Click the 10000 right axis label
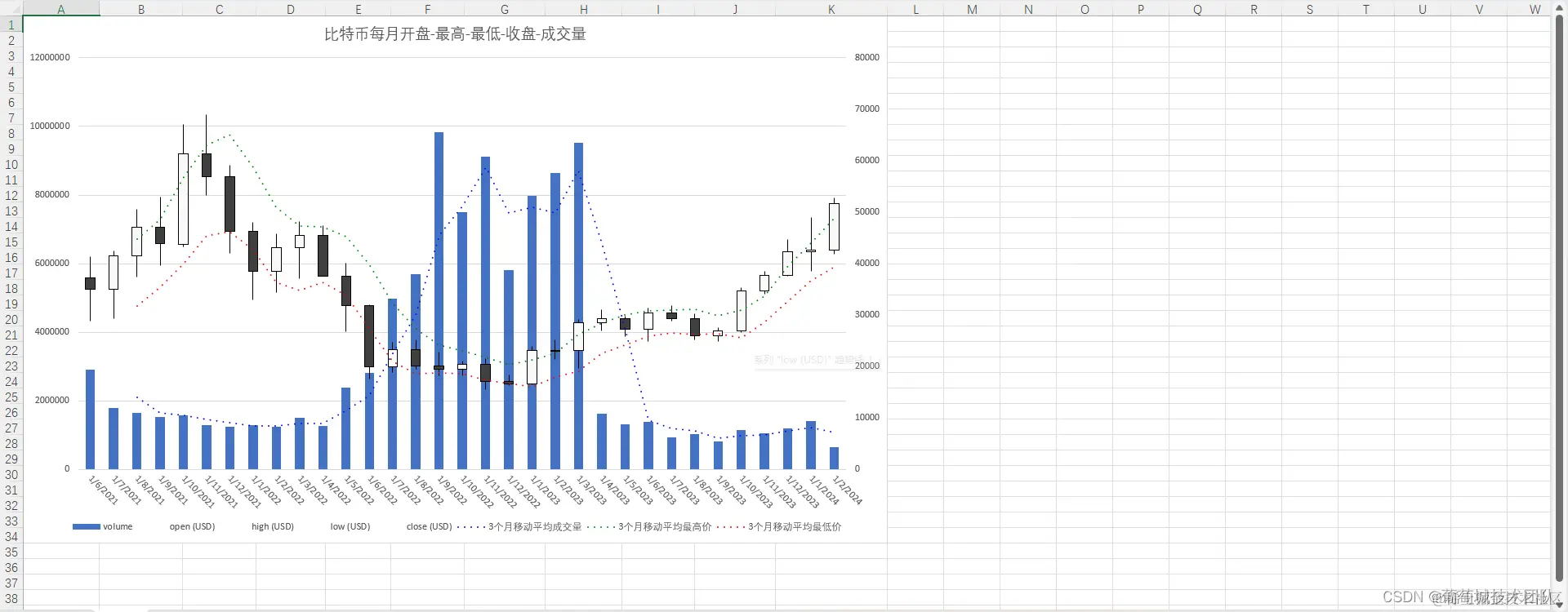 point(867,417)
